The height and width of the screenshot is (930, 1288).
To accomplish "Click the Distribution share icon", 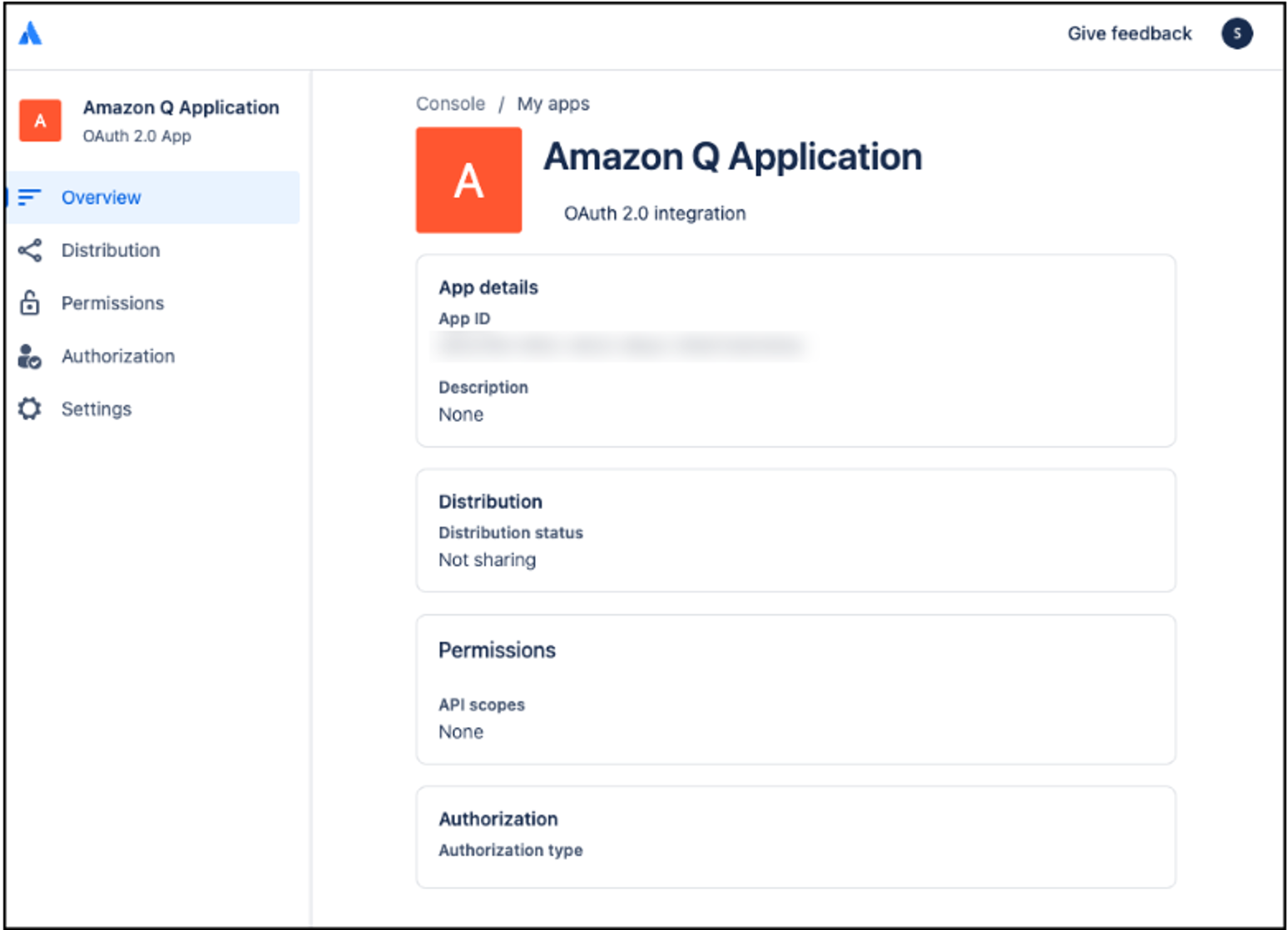I will 30,250.
